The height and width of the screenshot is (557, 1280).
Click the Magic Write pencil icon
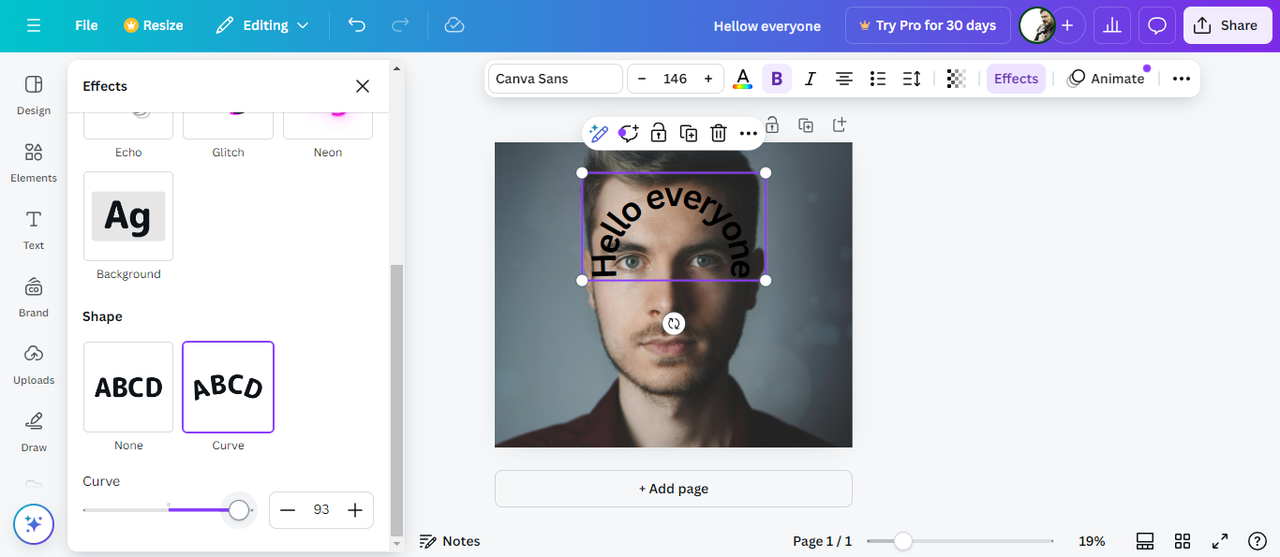point(599,133)
